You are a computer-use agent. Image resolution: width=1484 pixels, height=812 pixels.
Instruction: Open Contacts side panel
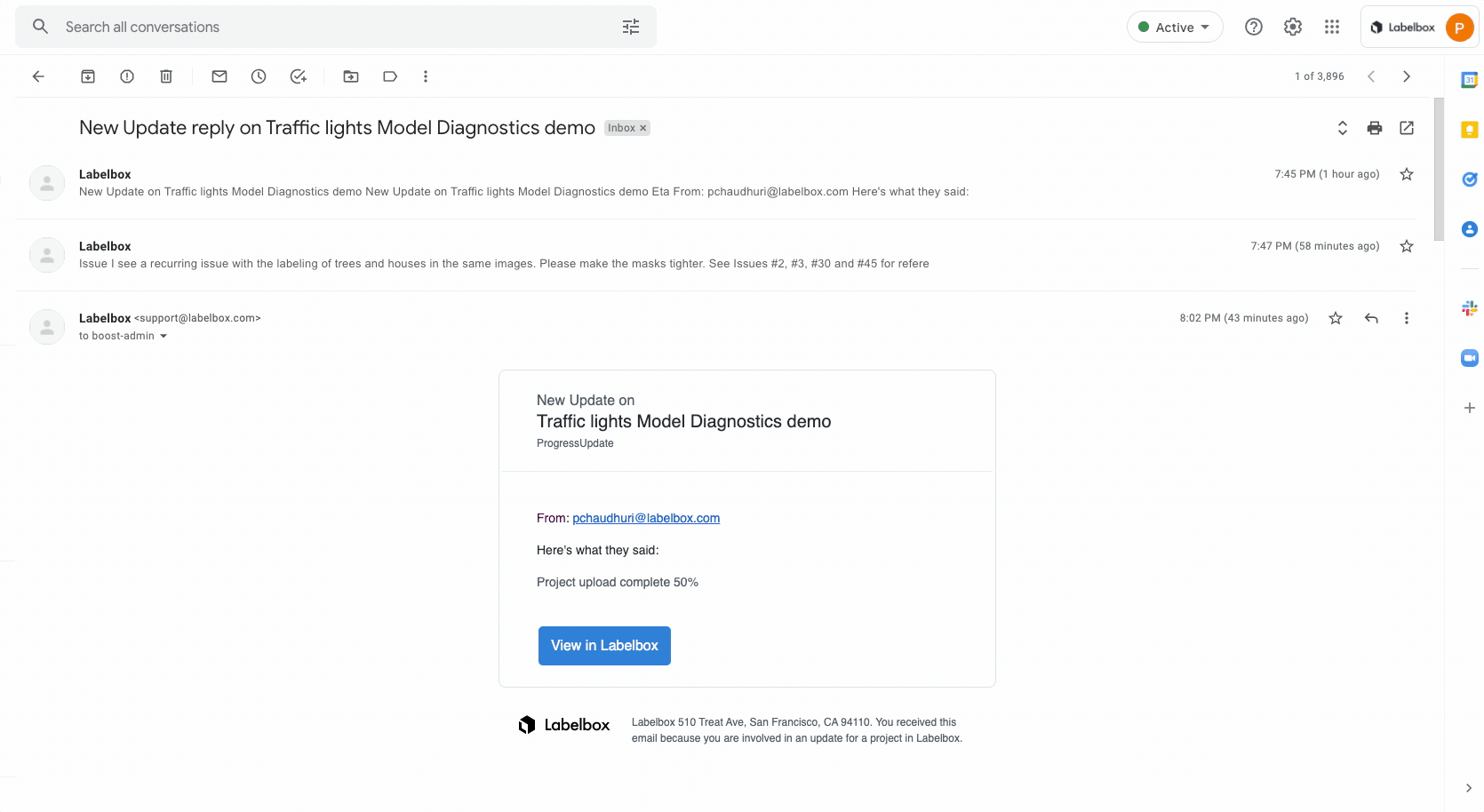(1470, 229)
